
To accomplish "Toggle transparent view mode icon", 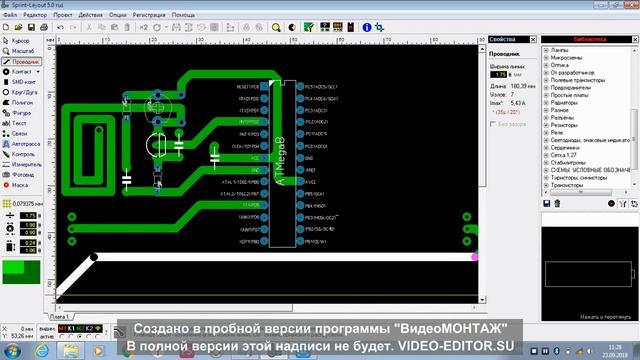I will pos(292,27).
